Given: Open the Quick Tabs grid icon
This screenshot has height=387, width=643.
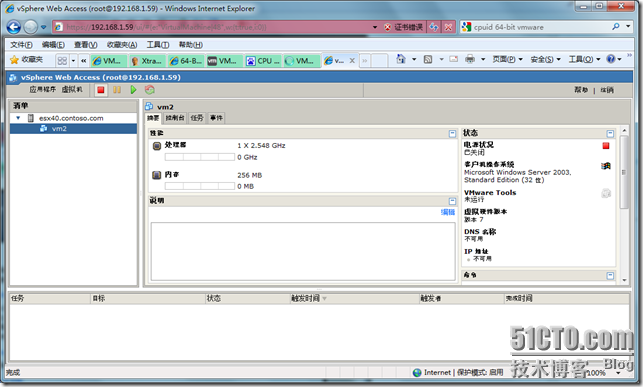Looking at the screenshot, I should pyautogui.click(x=62, y=61).
